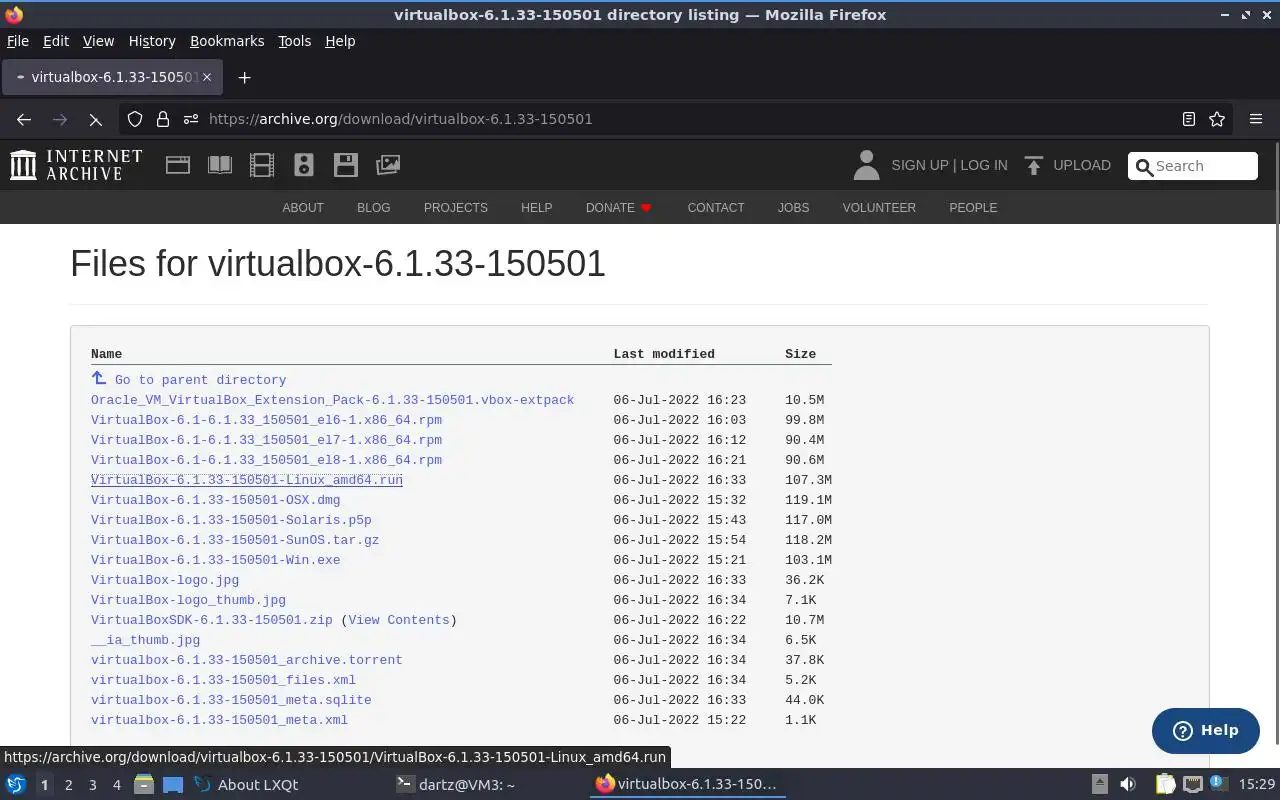
Task: Open the Images picture icon
Action: (x=388, y=165)
